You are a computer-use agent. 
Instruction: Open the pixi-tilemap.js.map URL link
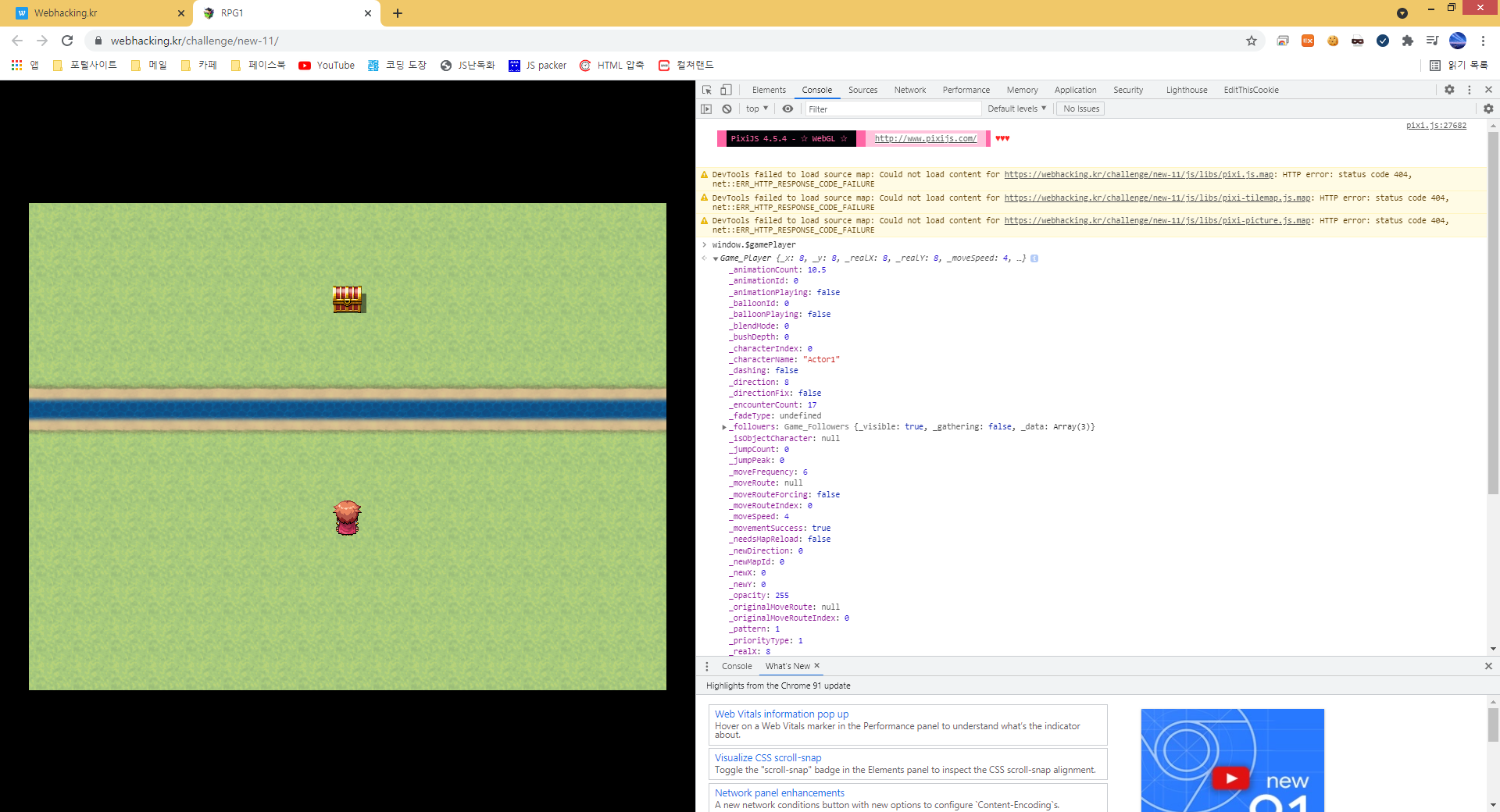coord(1158,198)
